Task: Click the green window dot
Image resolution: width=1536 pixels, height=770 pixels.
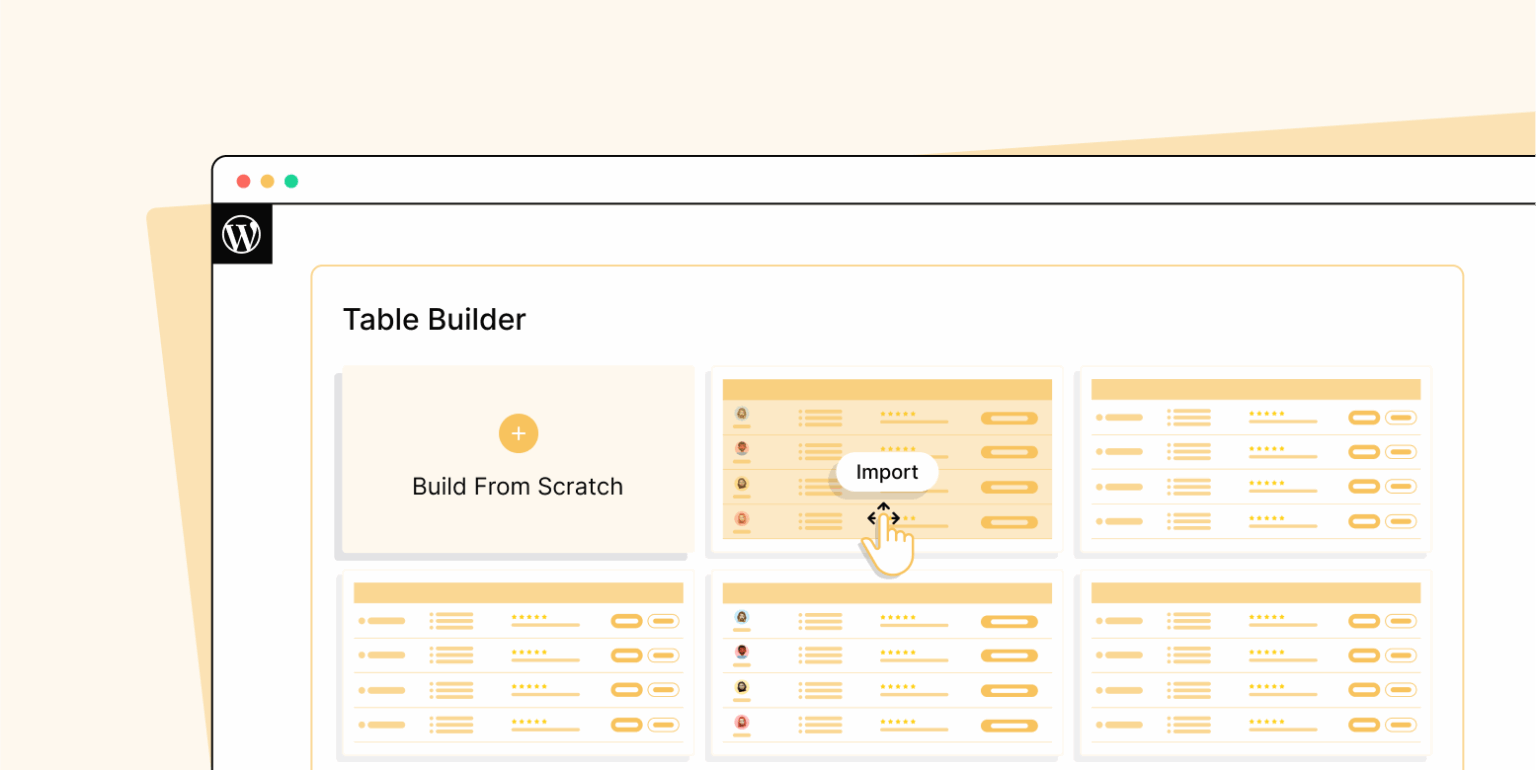Action: [x=291, y=181]
